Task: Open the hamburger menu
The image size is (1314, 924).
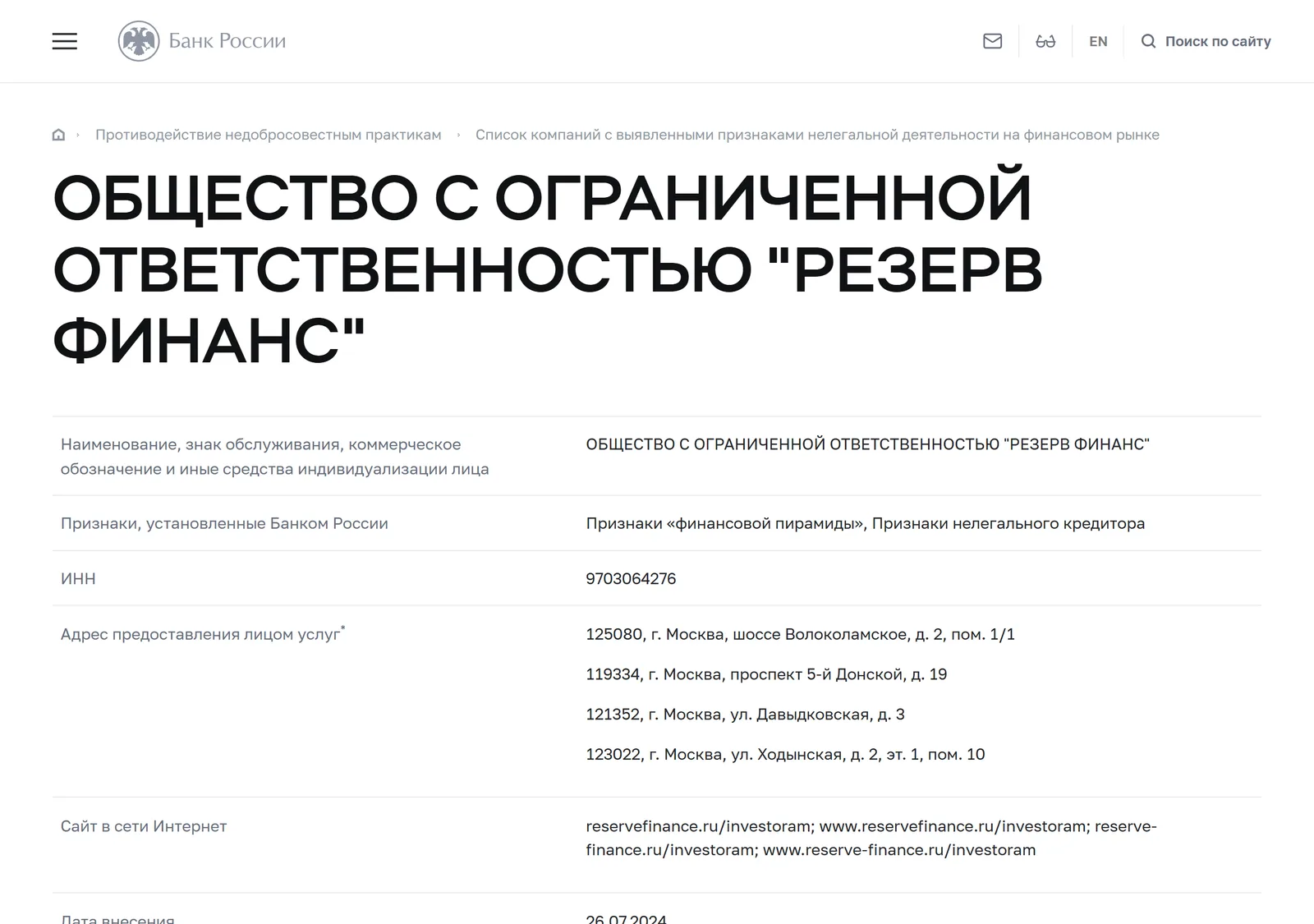Action: tap(65, 41)
